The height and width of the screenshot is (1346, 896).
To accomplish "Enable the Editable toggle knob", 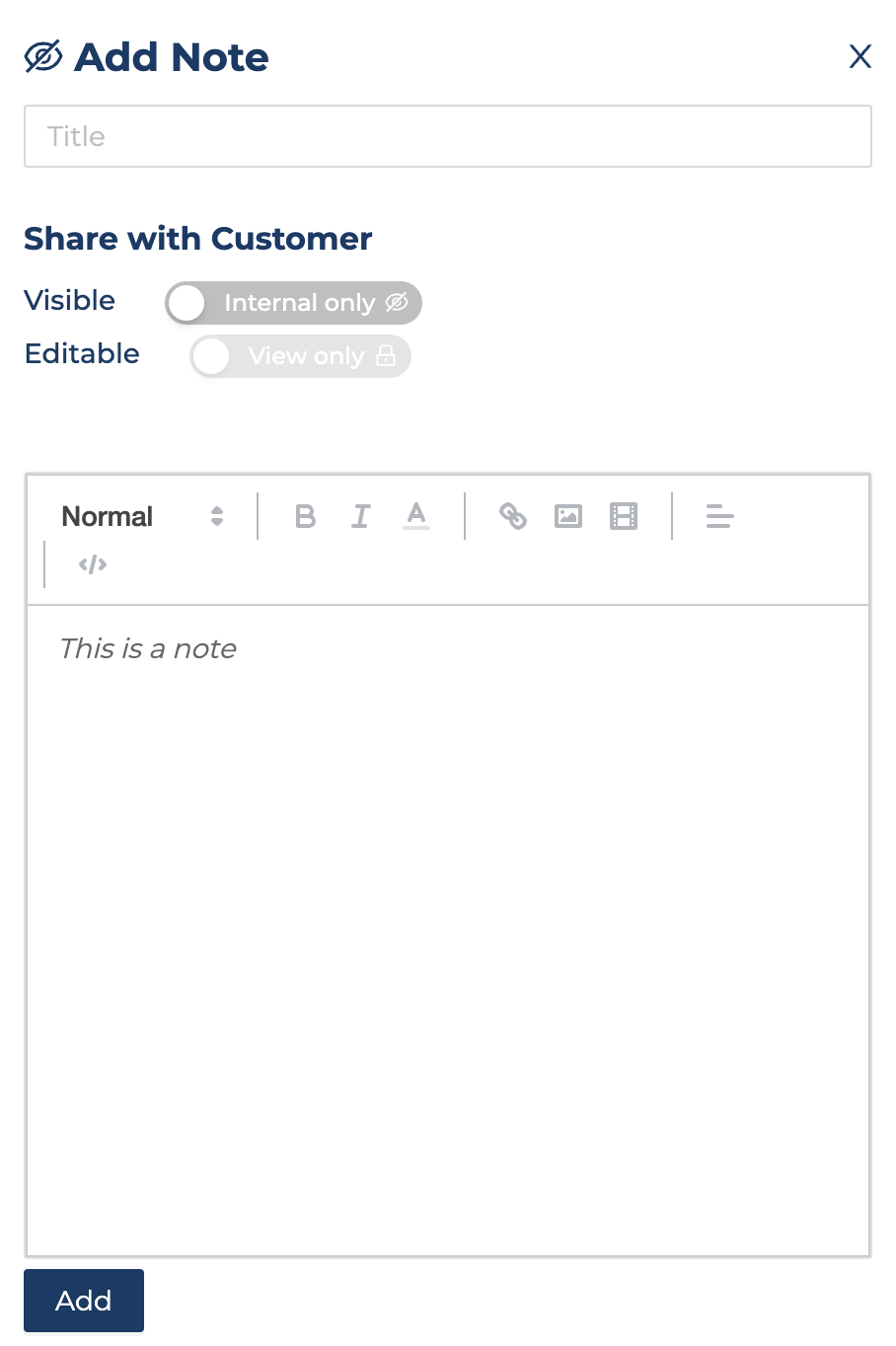I will pyautogui.click(x=211, y=356).
